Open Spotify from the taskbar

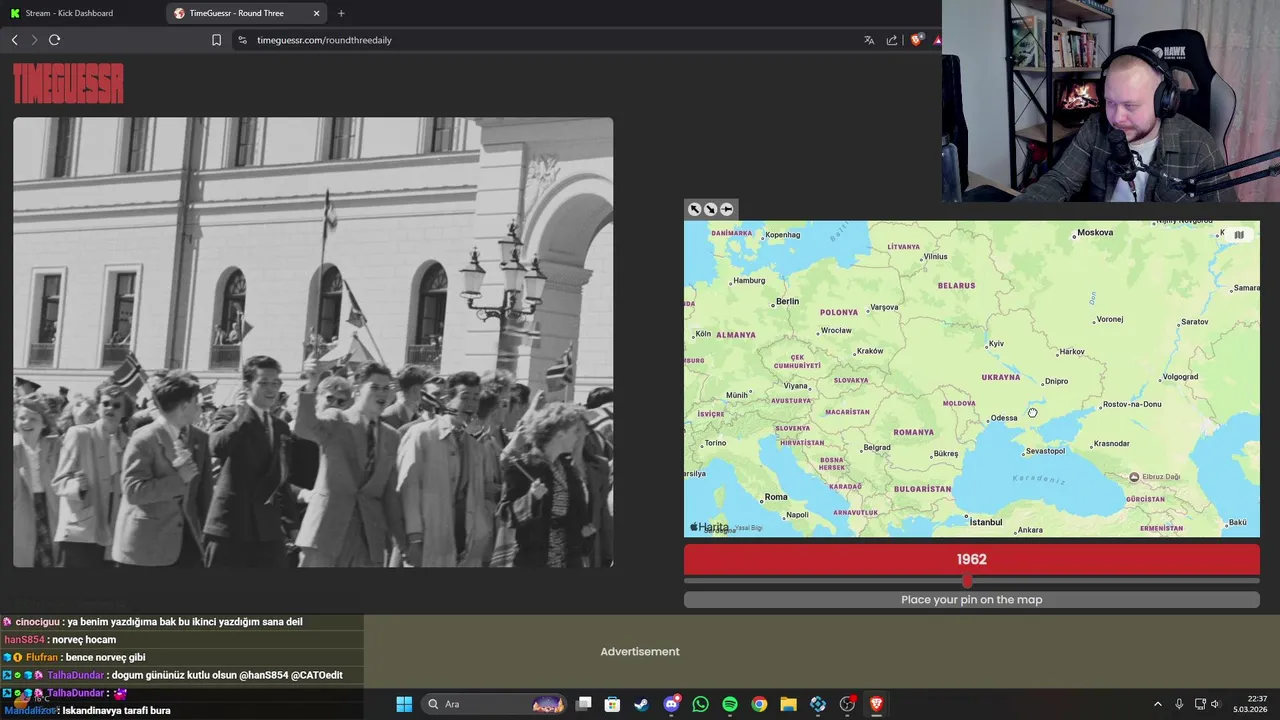click(730, 704)
